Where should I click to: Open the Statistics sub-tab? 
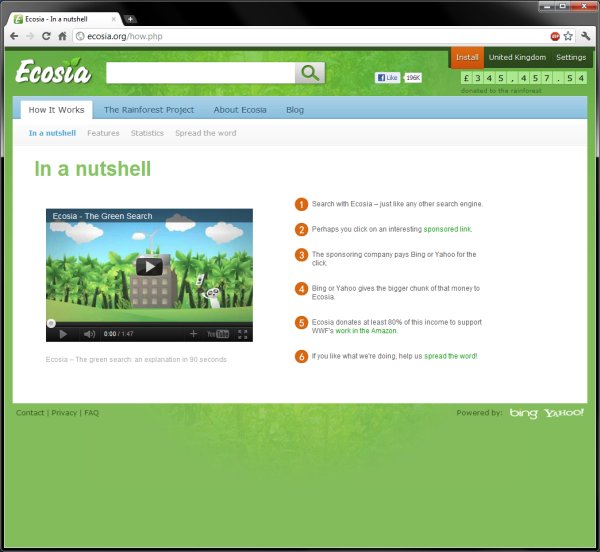tap(147, 133)
